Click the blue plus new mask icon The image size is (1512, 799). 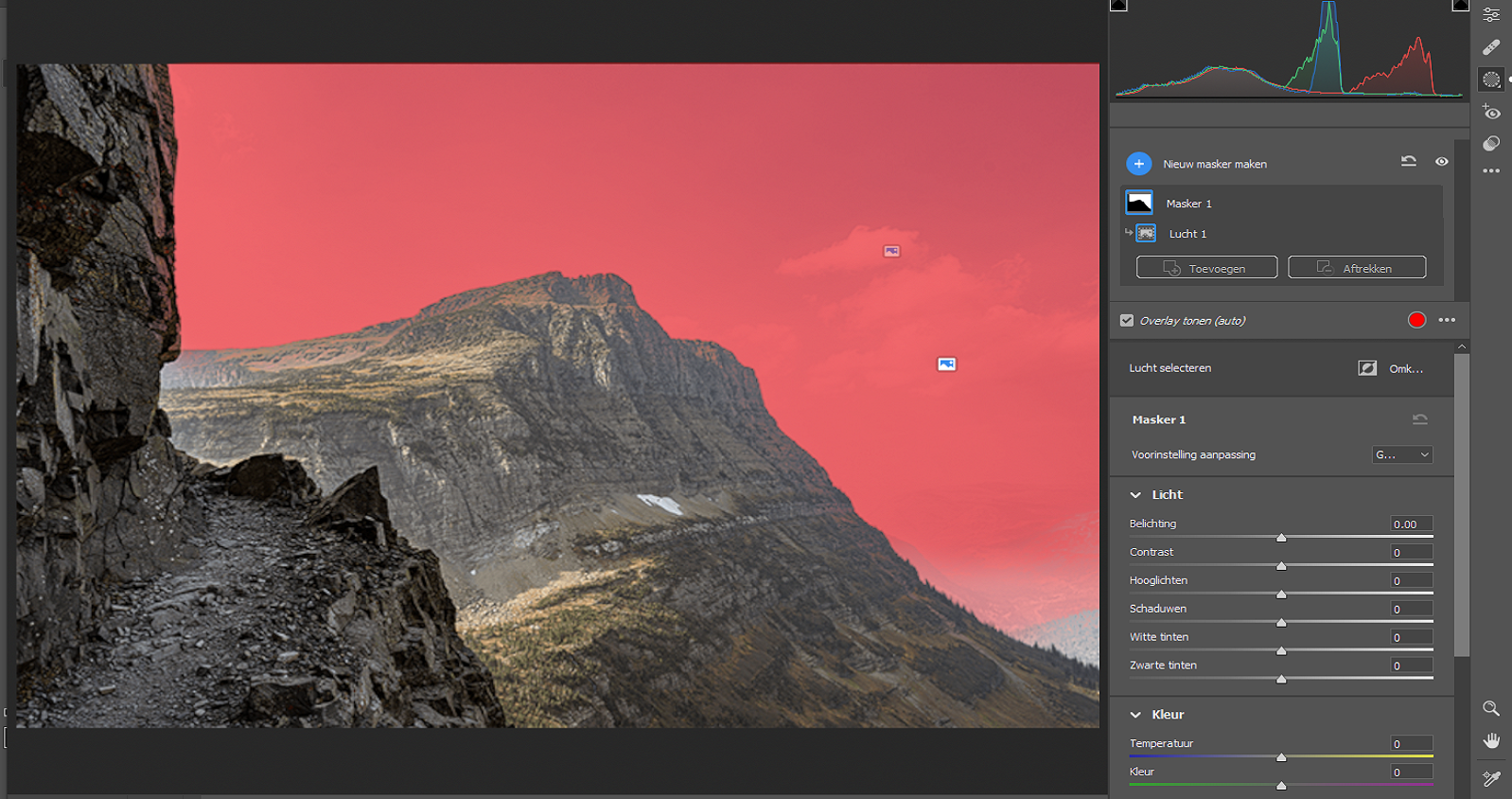(1139, 164)
